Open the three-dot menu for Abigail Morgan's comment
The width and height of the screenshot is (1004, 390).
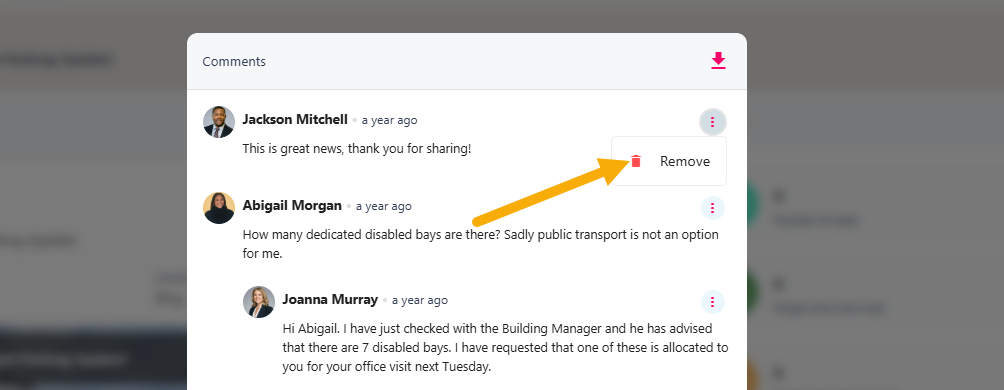[713, 207]
